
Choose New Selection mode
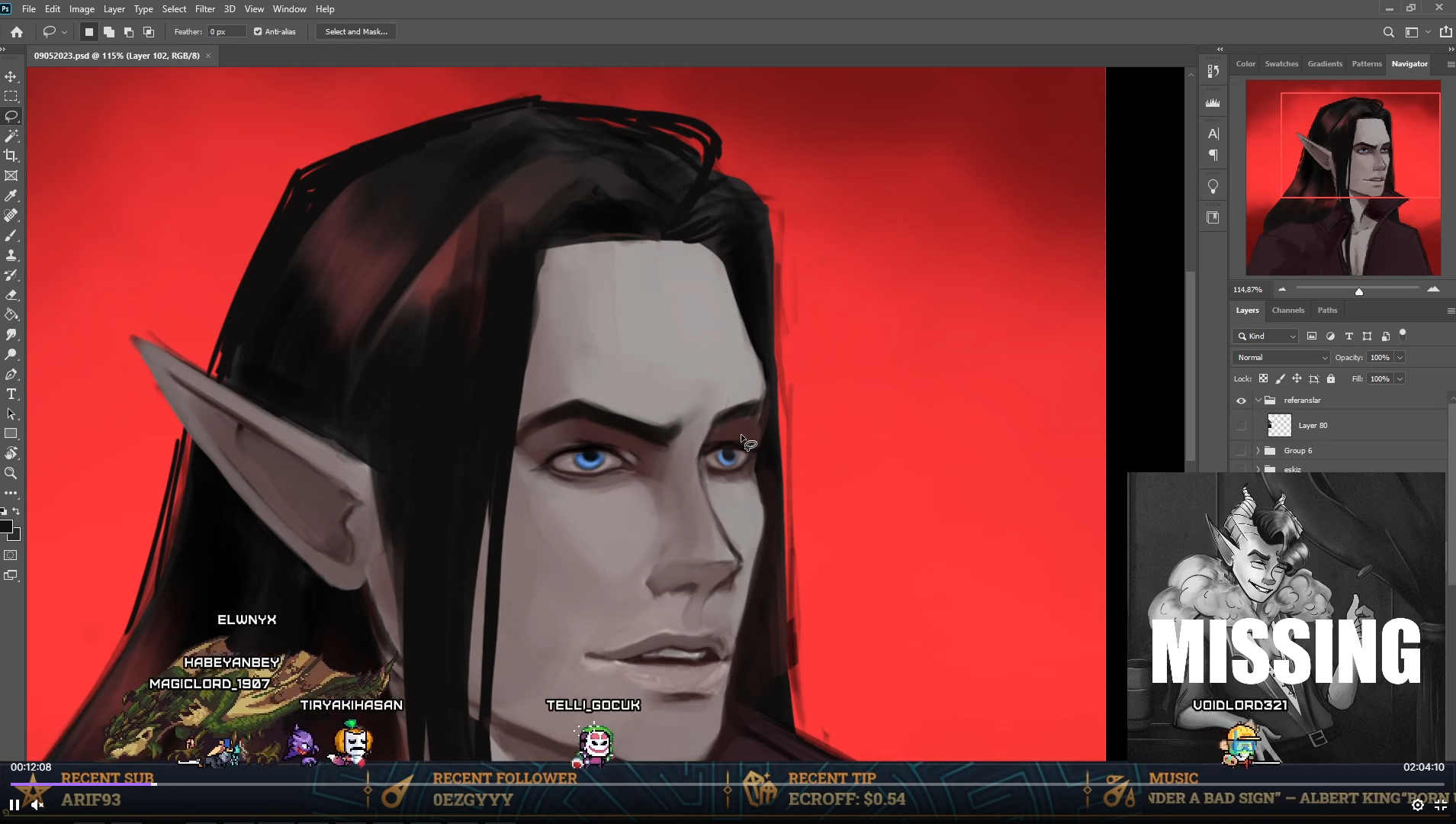tap(88, 32)
